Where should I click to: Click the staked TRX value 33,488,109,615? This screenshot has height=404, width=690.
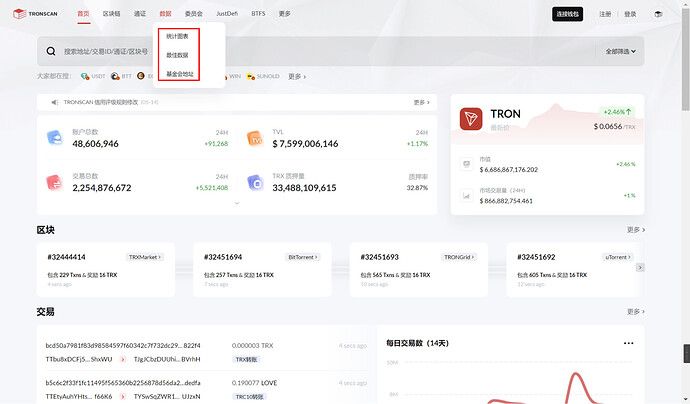tap(304, 187)
